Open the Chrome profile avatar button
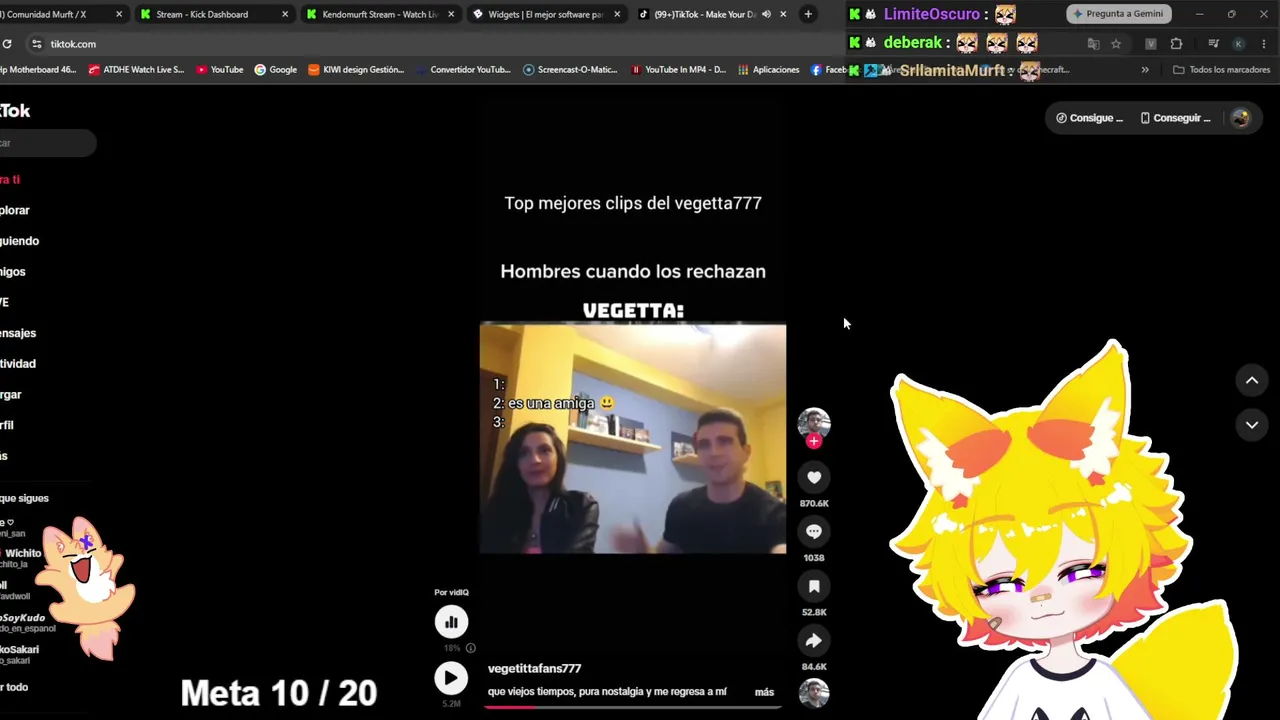The width and height of the screenshot is (1280, 720). pyautogui.click(x=1238, y=44)
